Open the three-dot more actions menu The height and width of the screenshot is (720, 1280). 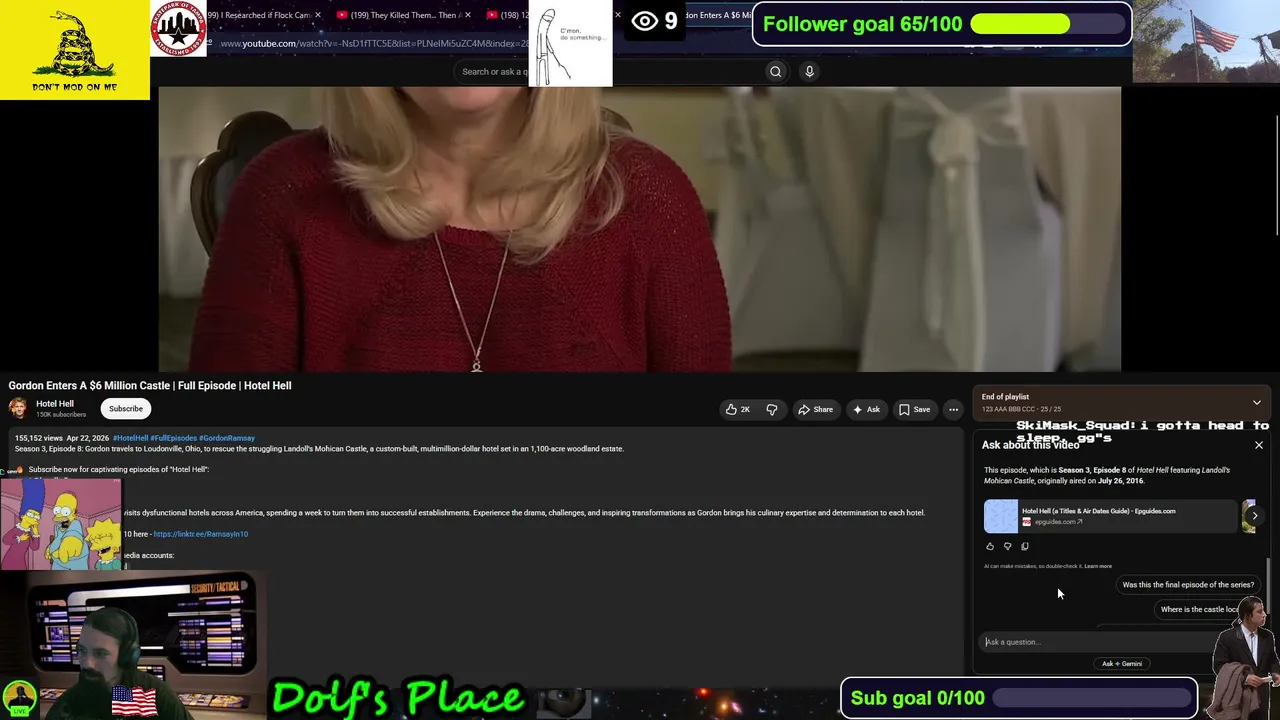tap(953, 409)
